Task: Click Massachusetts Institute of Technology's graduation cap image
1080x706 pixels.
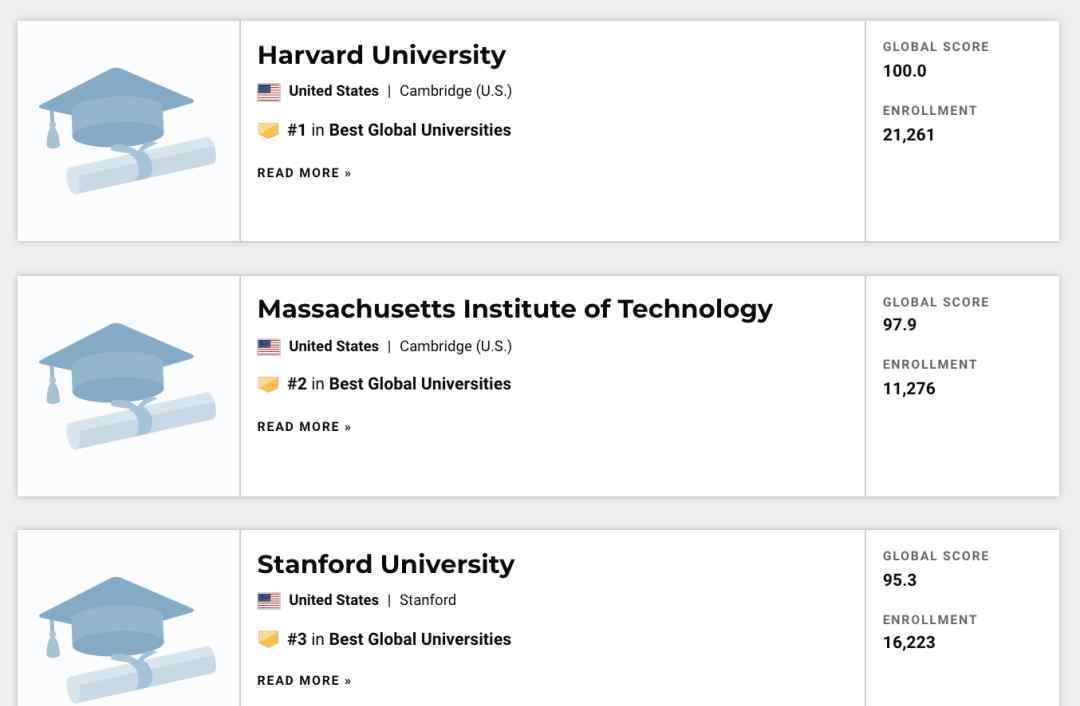Action: [x=127, y=386]
